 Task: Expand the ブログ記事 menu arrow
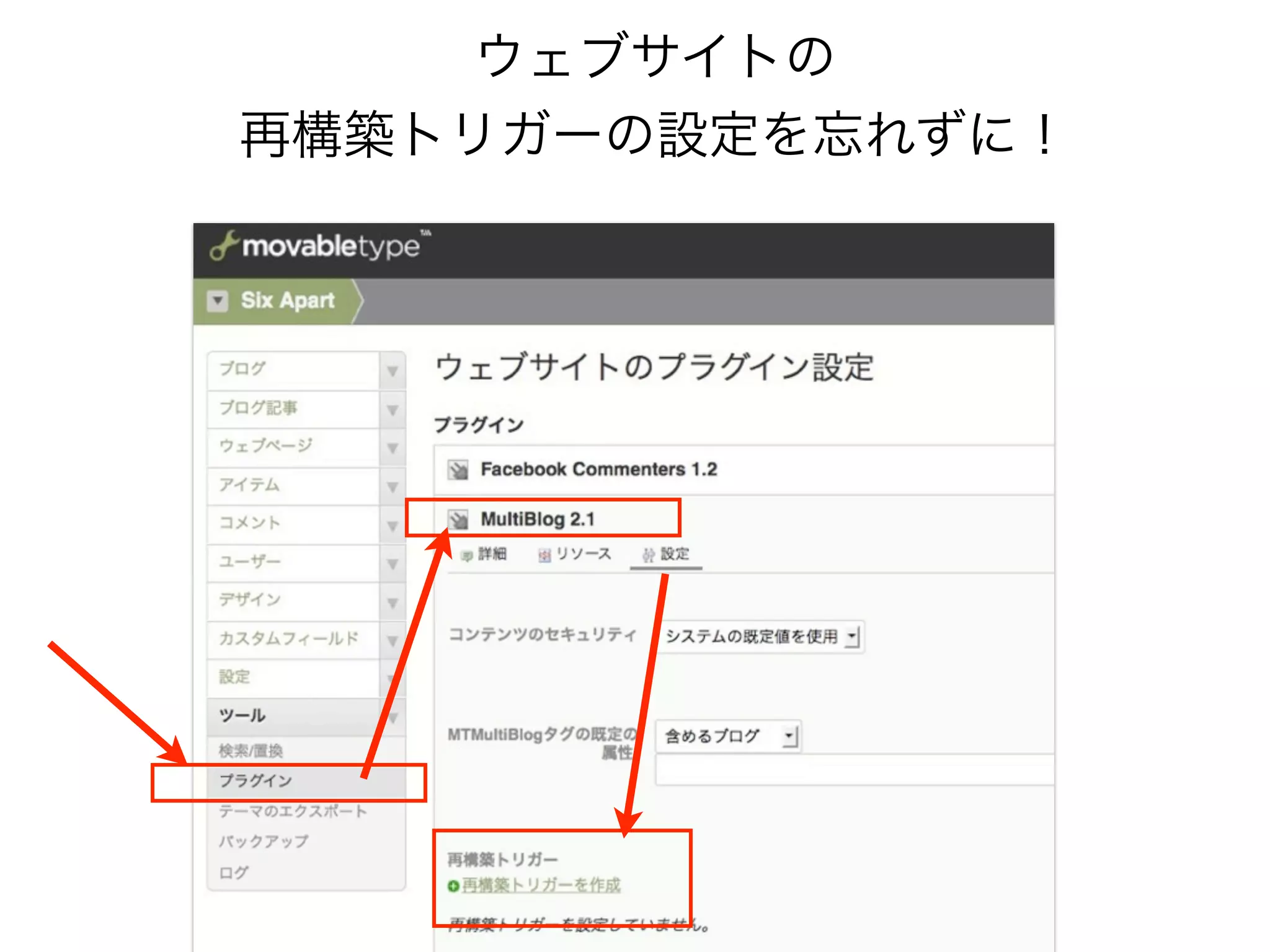point(392,410)
